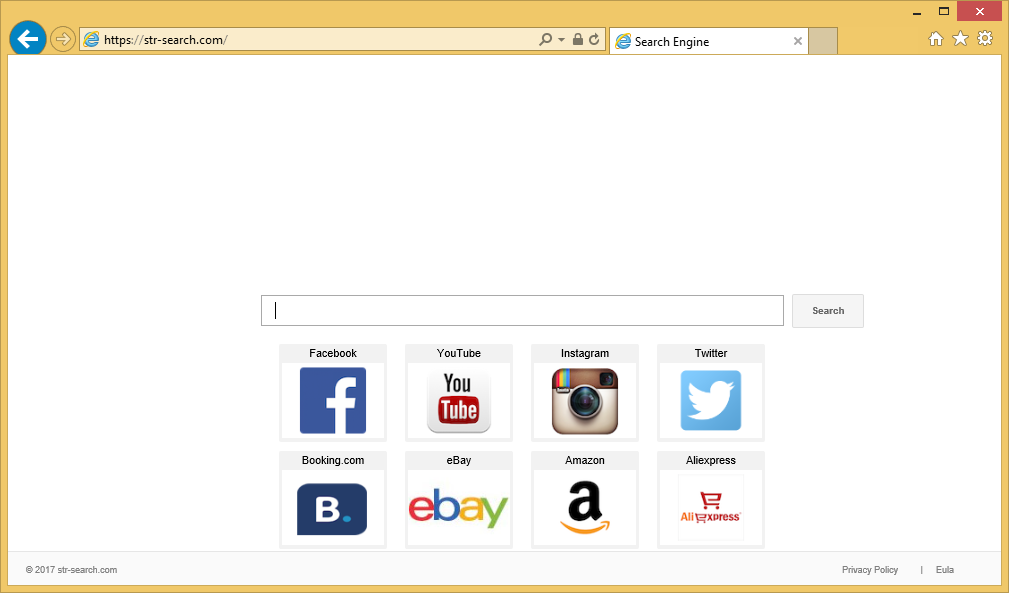
Task: Open a new blank tab
Action: click(823, 41)
